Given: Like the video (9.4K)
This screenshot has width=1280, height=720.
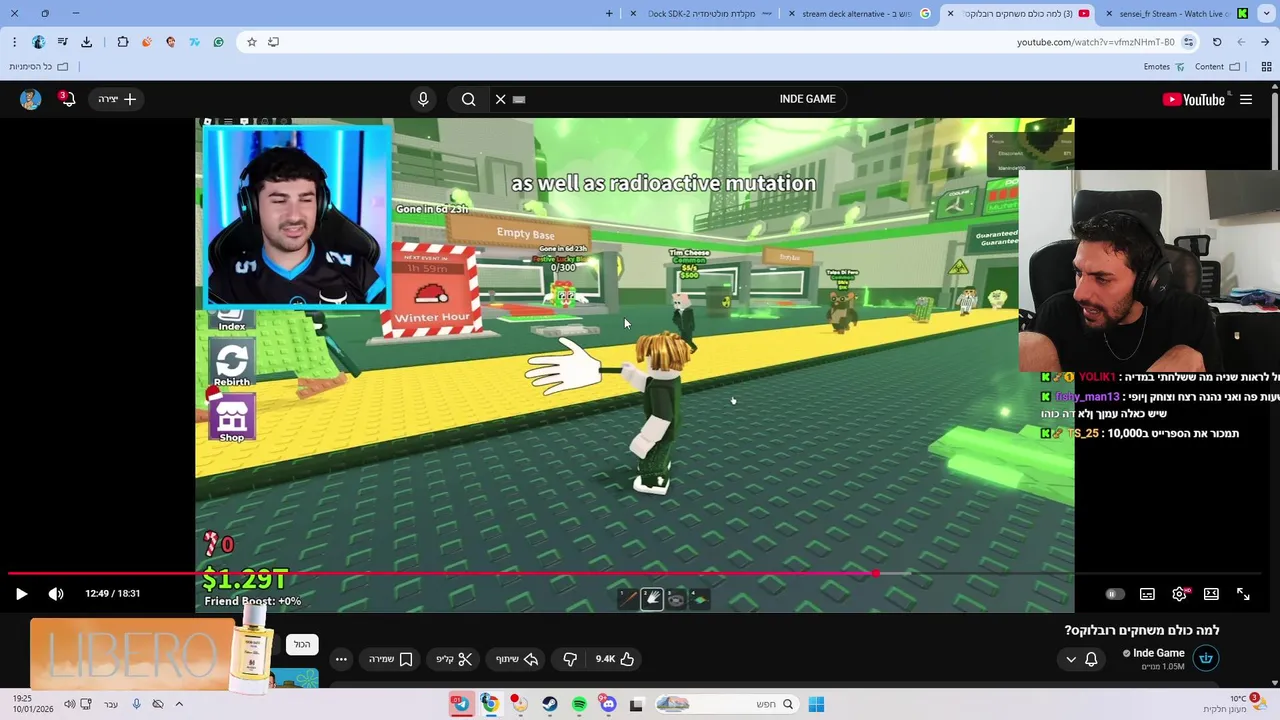Looking at the screenshot, I should [x=615, y=659].
